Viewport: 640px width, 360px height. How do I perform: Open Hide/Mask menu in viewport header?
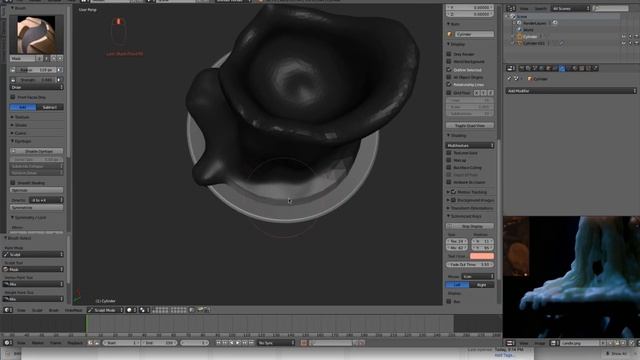tap(73, 310)
